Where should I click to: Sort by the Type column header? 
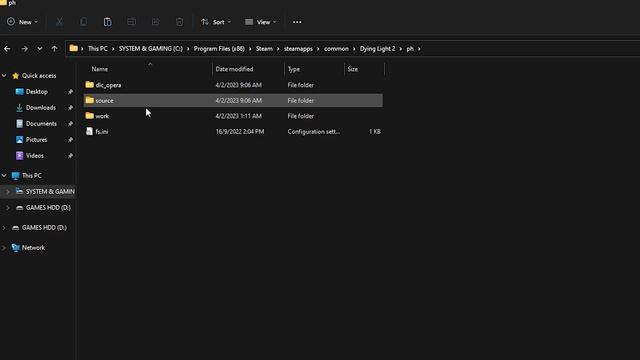[294, 69]
